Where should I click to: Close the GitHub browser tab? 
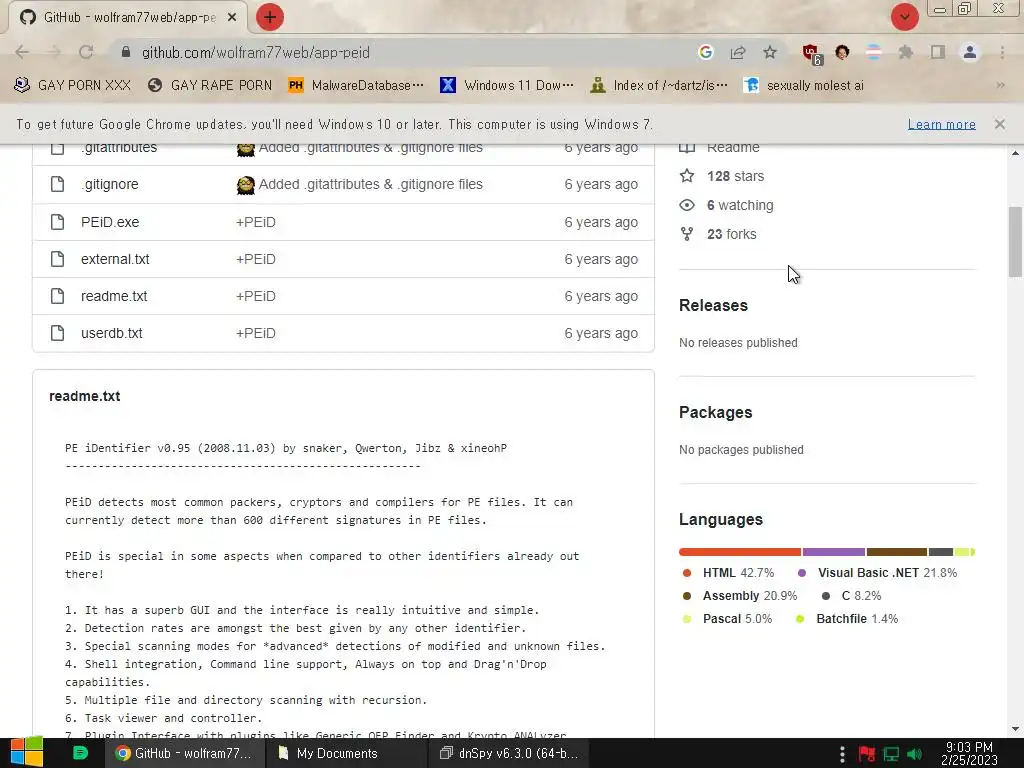(232, 17)
